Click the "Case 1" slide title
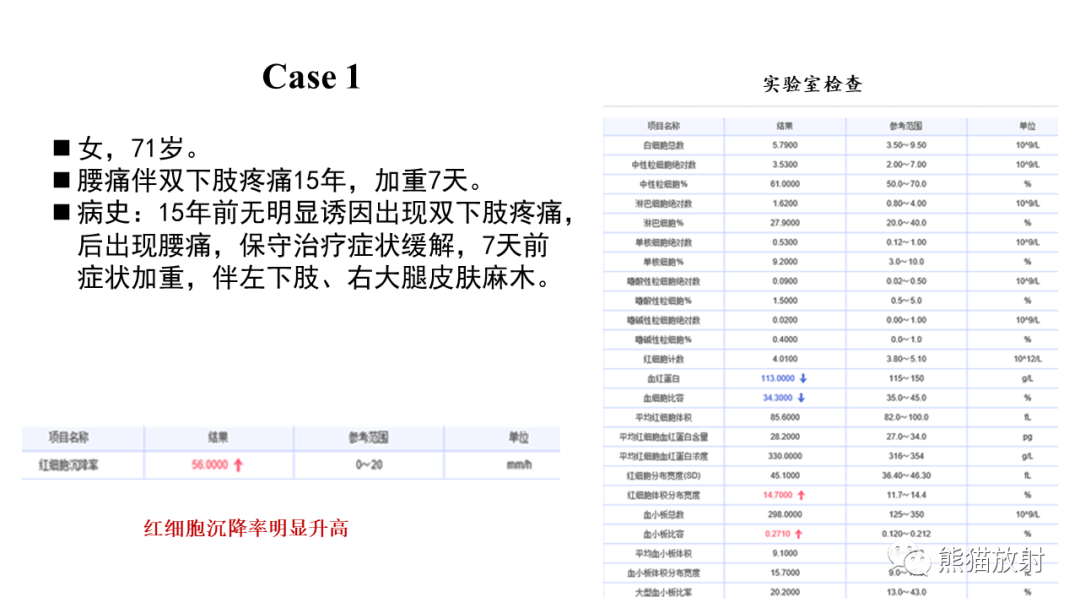Viewport: 1080px width, 608px height. pyautogui.click(x=311, y=76)
